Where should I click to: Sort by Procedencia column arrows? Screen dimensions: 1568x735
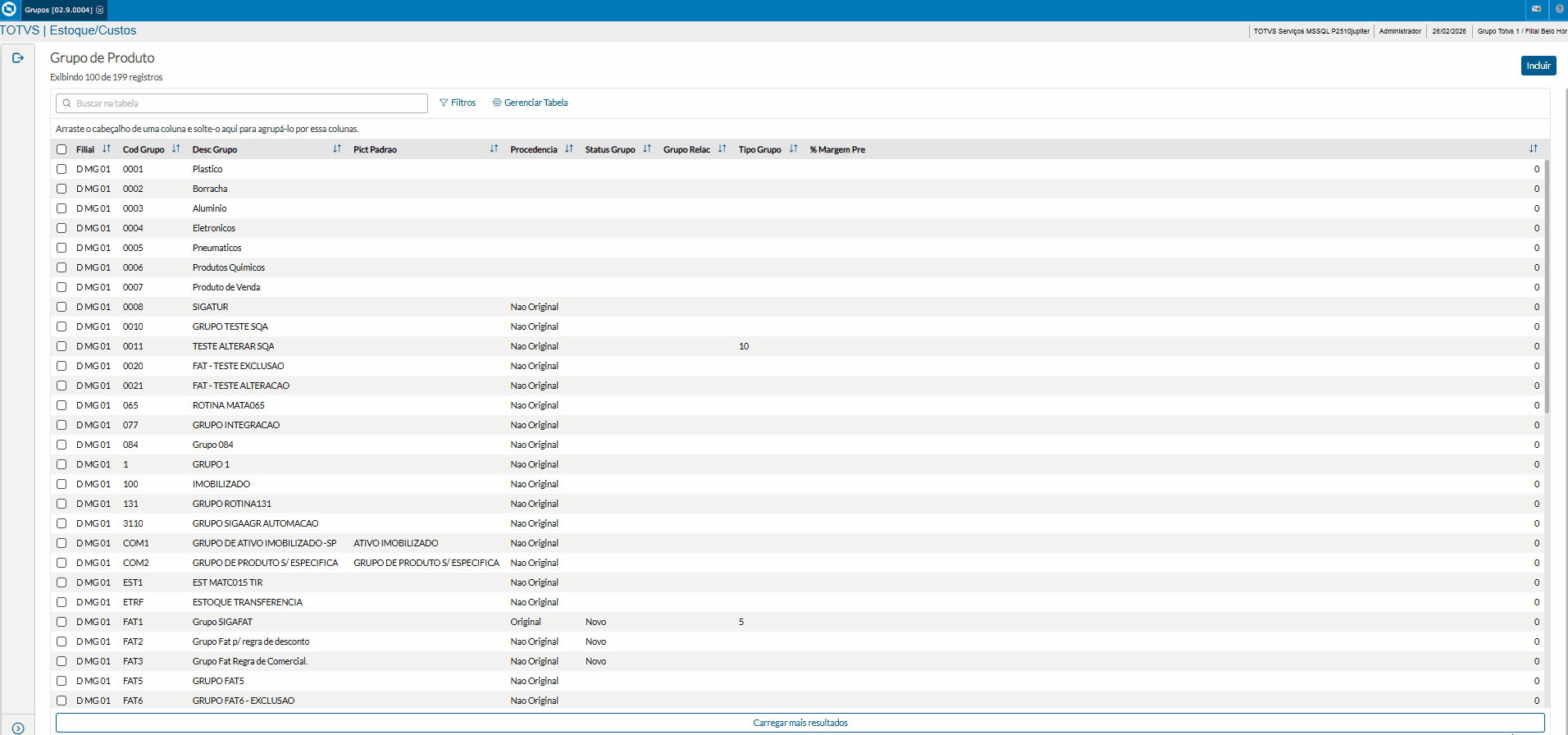tap(569, 149)
